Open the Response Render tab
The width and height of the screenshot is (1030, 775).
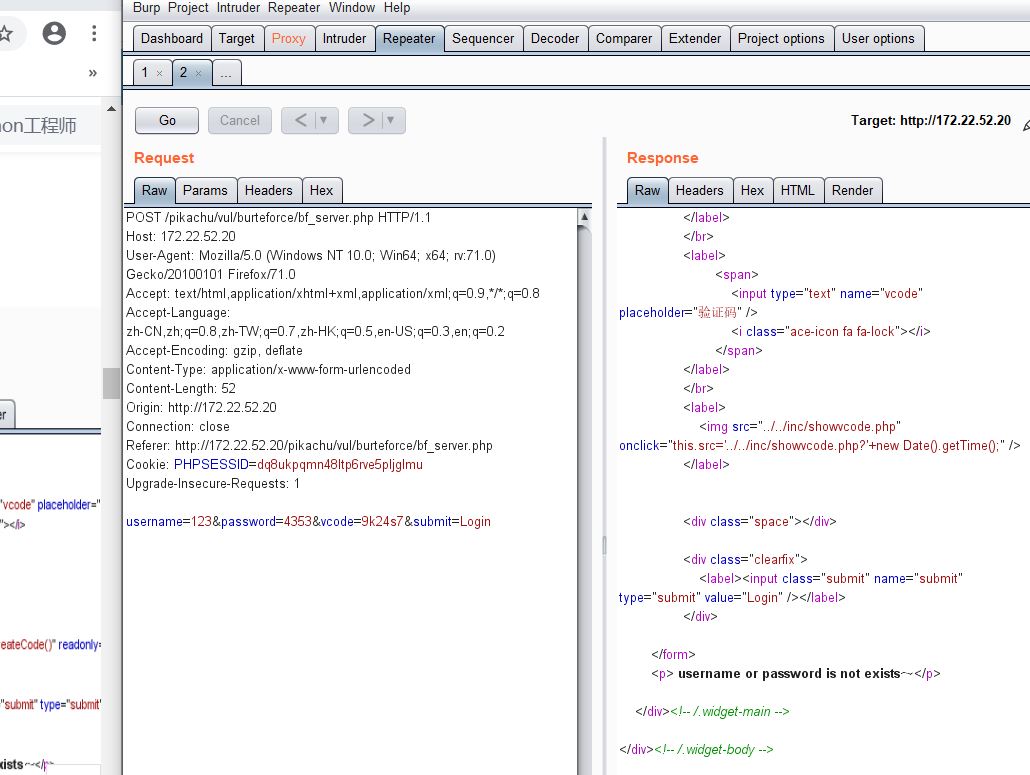point(852,190)
